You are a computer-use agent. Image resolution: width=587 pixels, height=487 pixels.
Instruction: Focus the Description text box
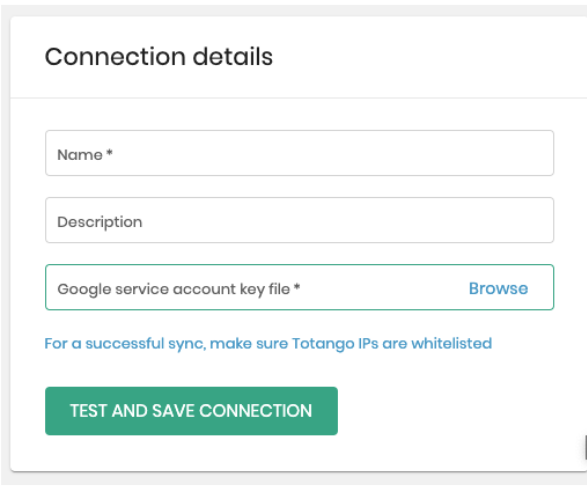point(299,220)
